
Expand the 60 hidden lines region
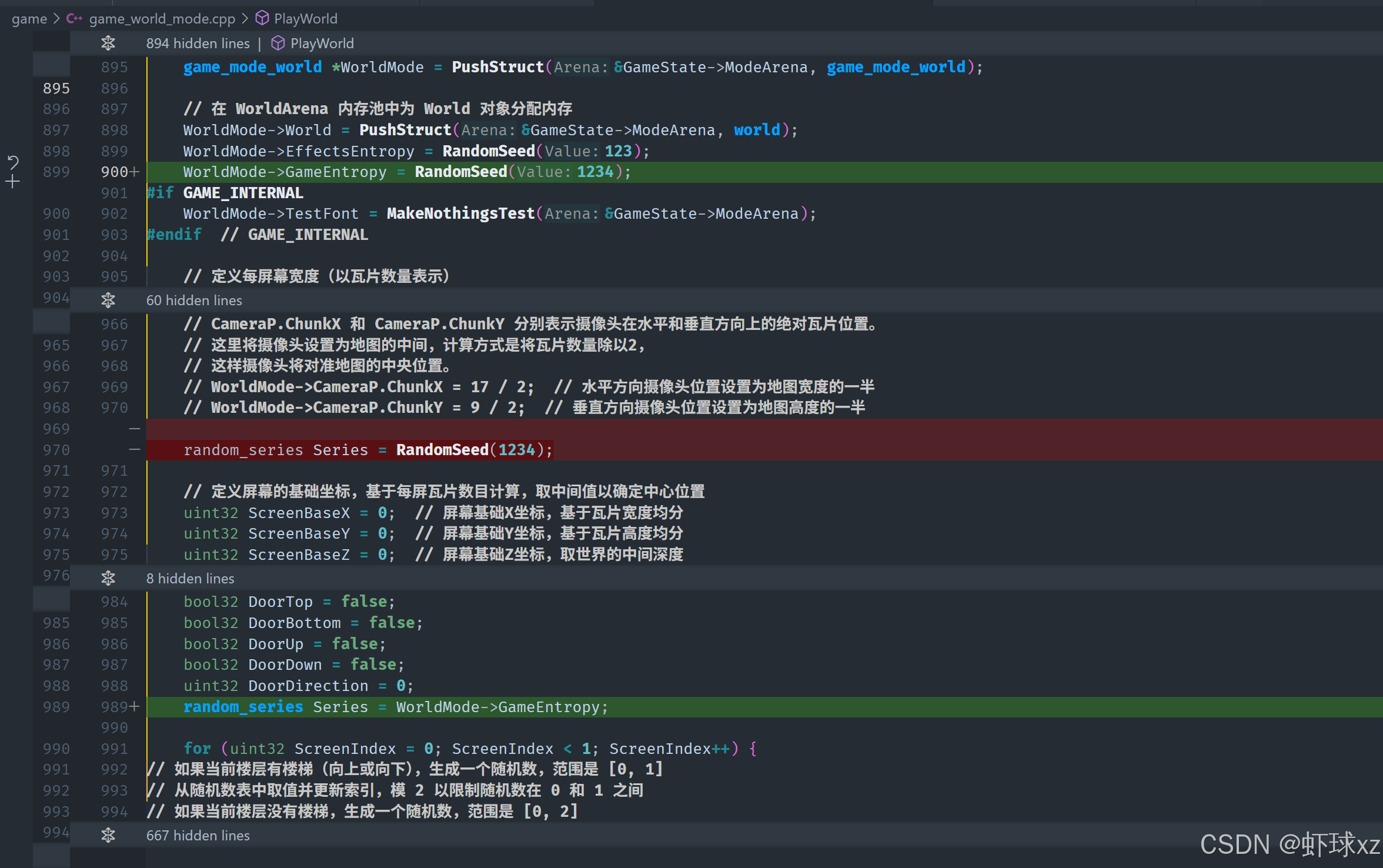(x=194, y=301)
